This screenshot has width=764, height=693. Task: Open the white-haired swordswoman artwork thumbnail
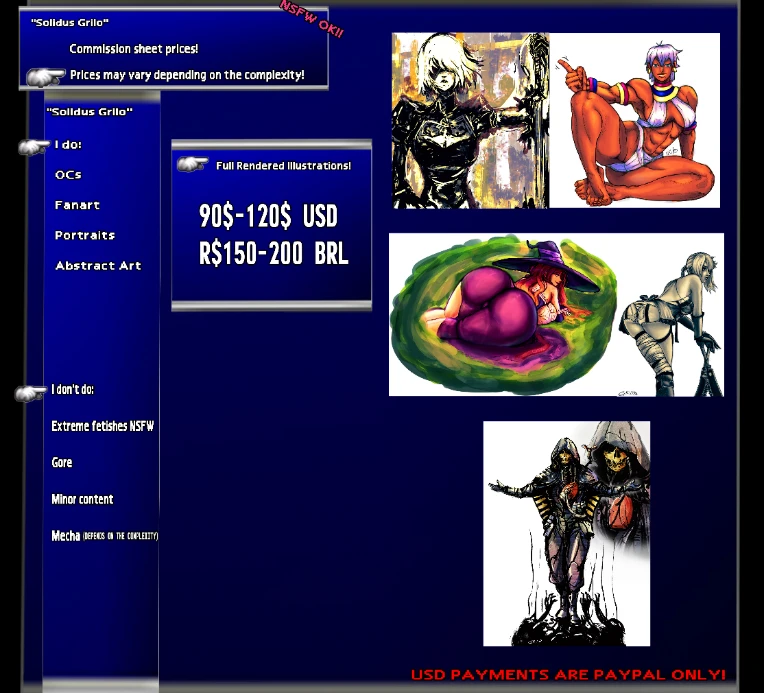click(471, 120)
